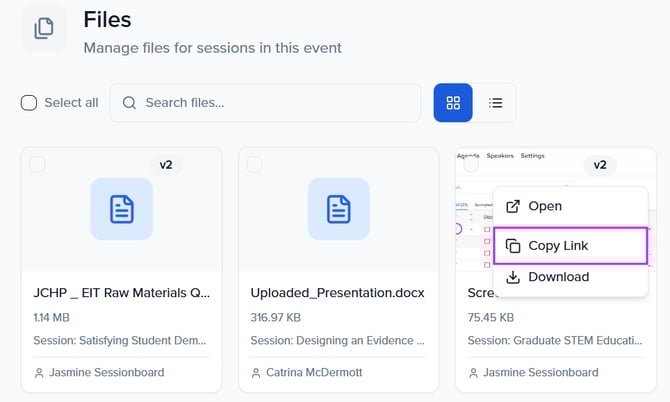Viewport: 670px width, 402px height.
Task: Switch to list view
Action: [495, 103]
